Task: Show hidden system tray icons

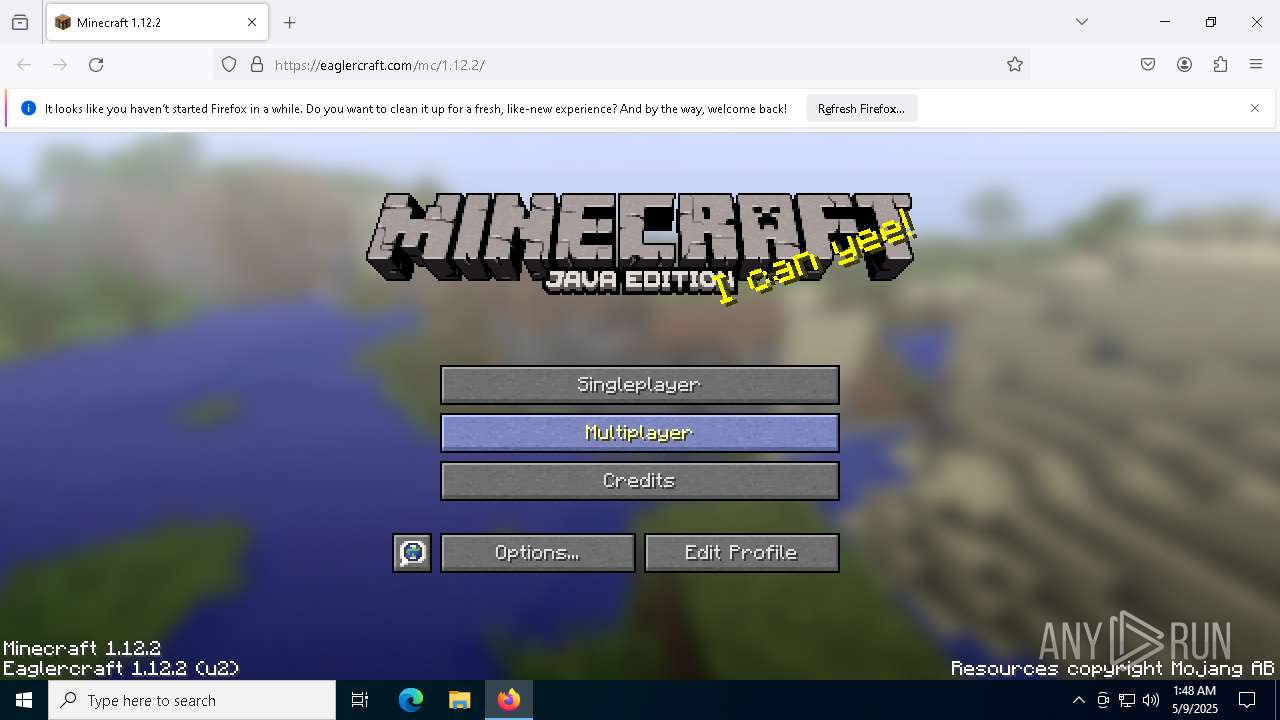Action: tap(1078, 700)
